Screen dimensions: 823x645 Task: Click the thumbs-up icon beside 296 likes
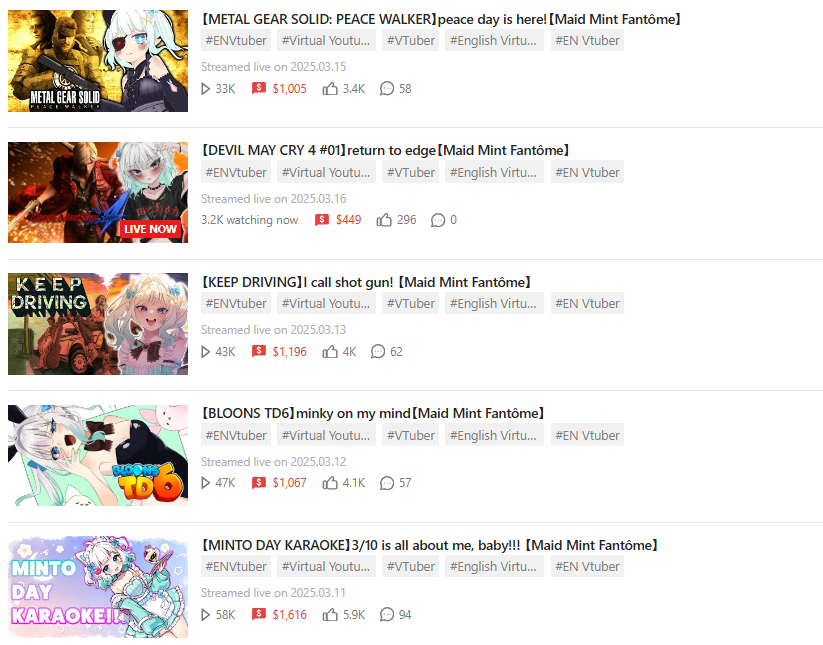(x=384, y=220)
